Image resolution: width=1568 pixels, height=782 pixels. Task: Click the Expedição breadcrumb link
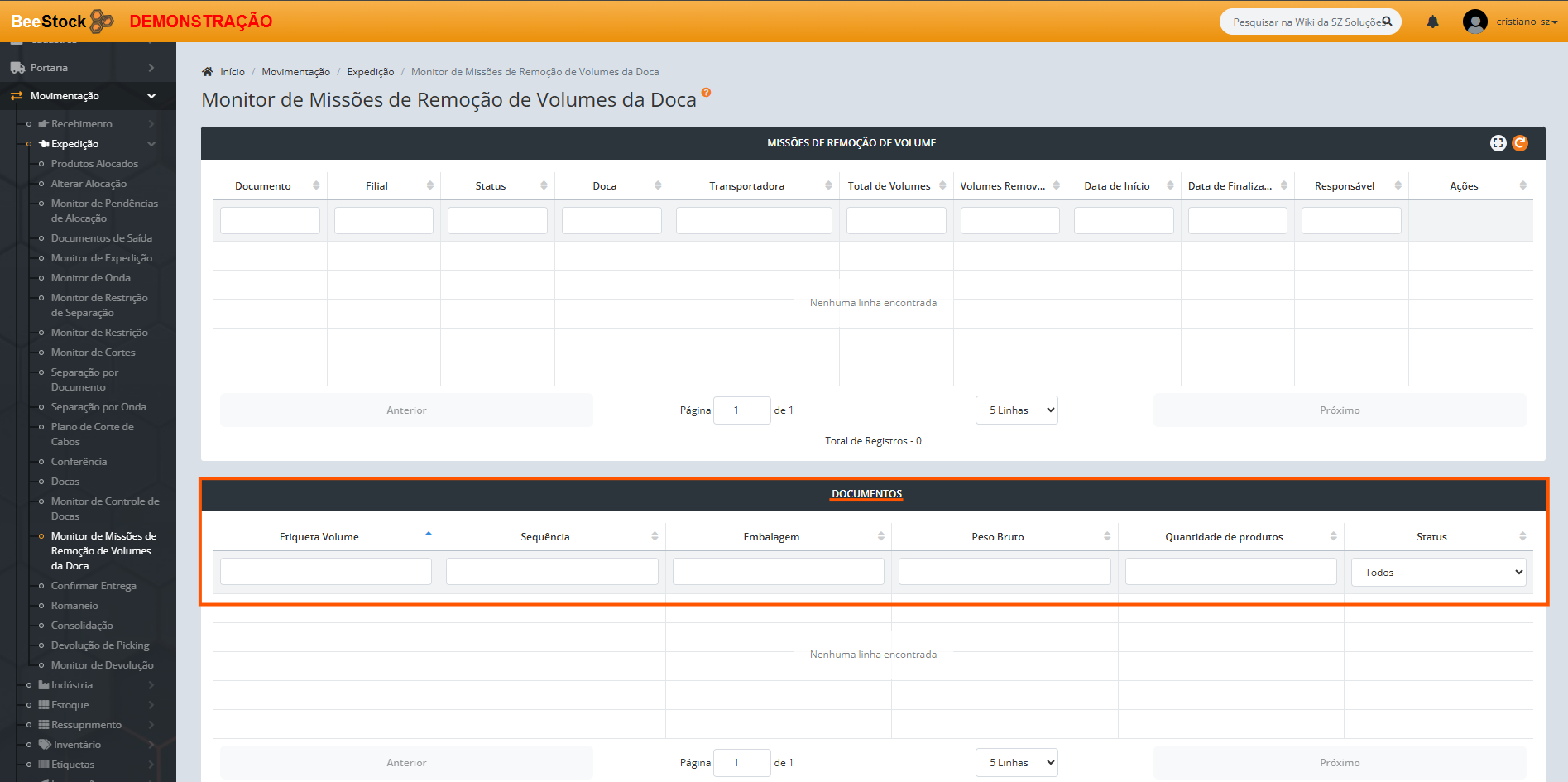point(370,72)
